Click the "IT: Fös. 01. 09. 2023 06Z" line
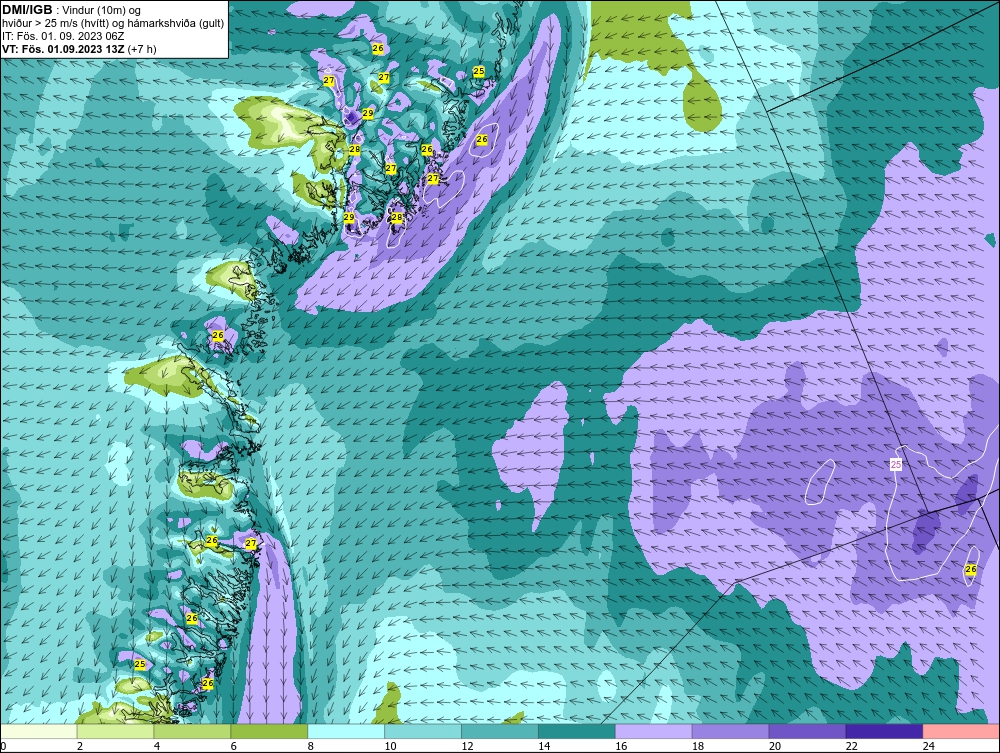 63,36
